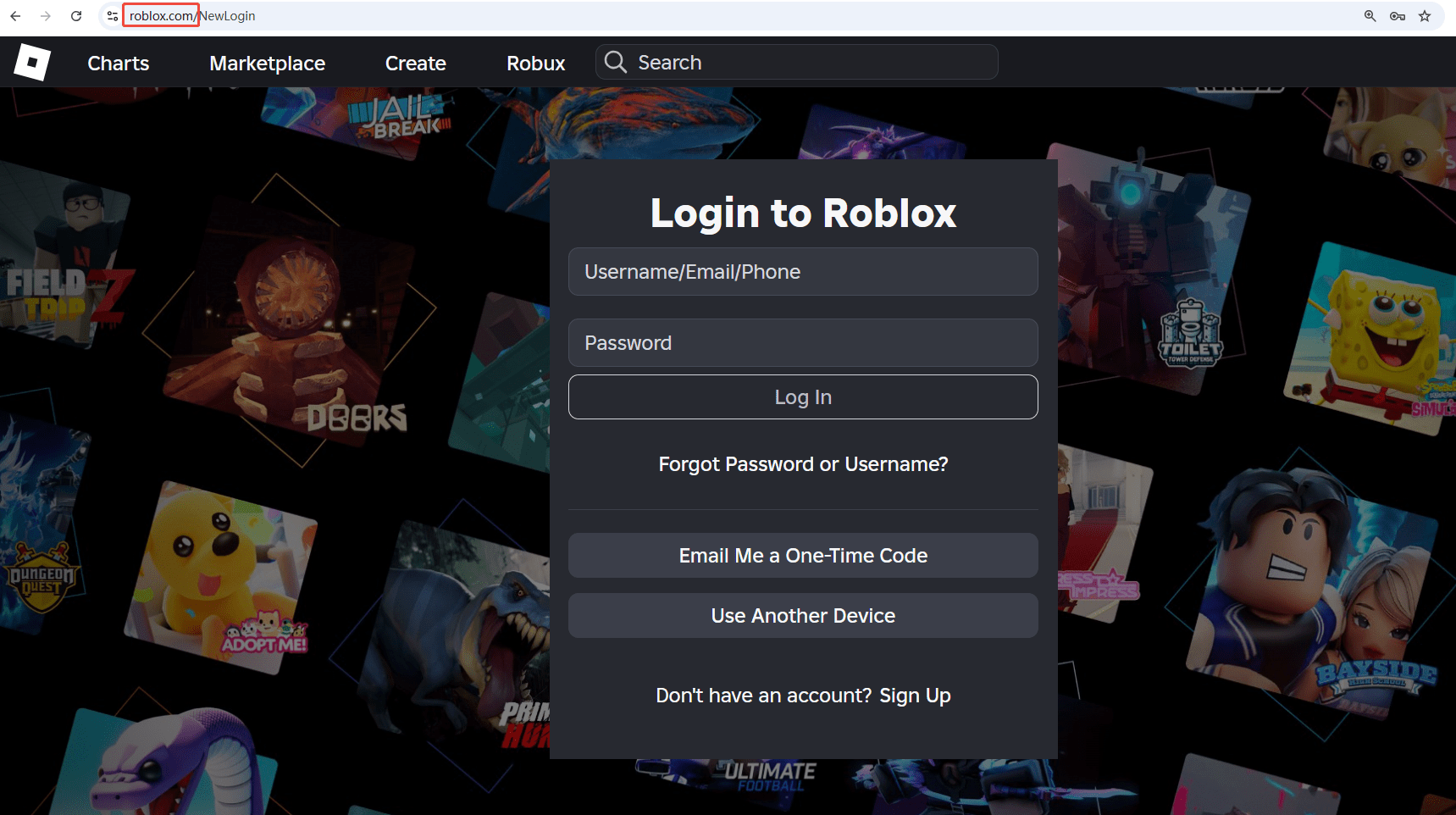Focus the Password field
The height and width of the screenshot is (815, 1456).
(x=803, y=343)
